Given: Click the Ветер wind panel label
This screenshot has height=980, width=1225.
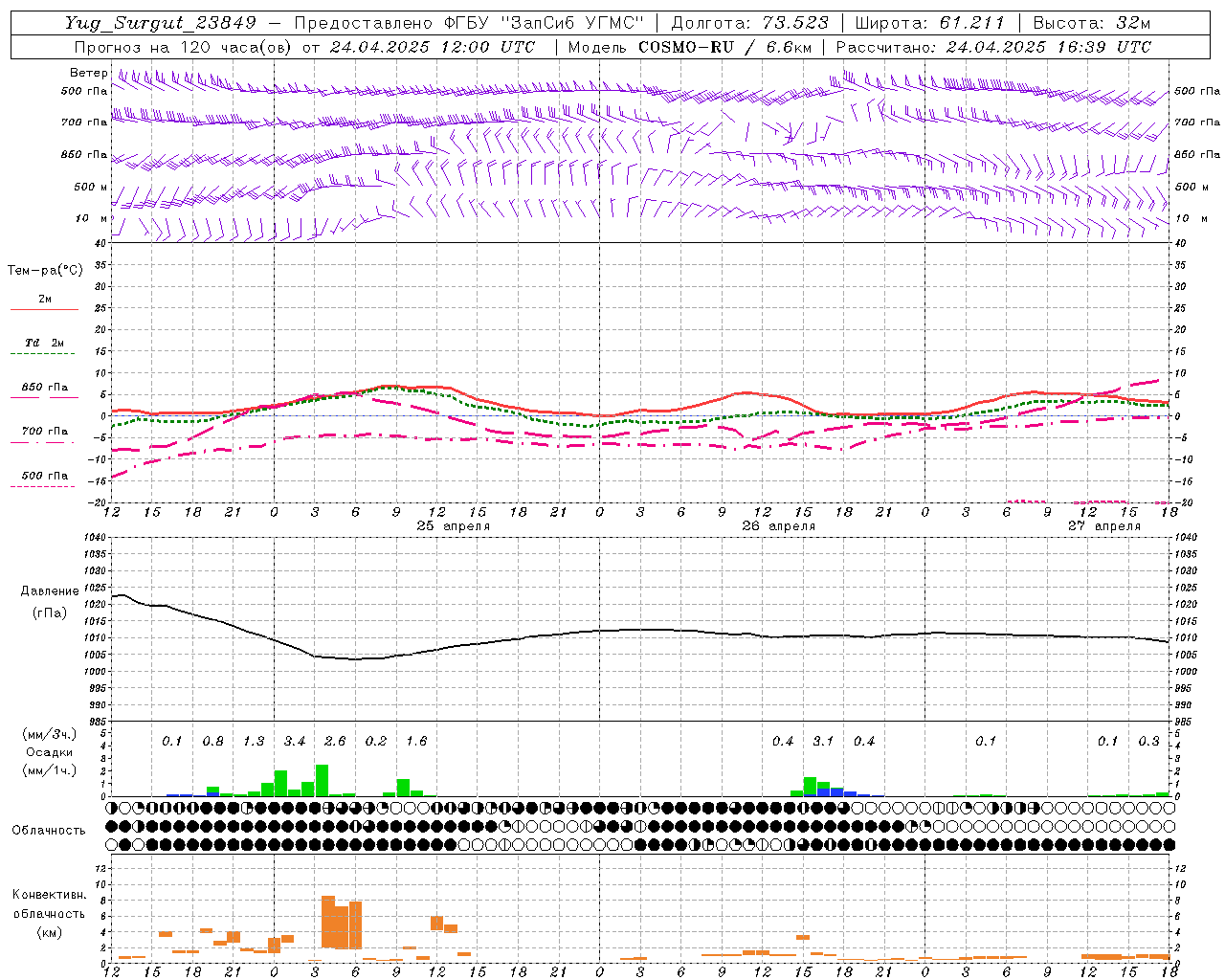Looking at the screenshot, I should (x=88, y=73).
